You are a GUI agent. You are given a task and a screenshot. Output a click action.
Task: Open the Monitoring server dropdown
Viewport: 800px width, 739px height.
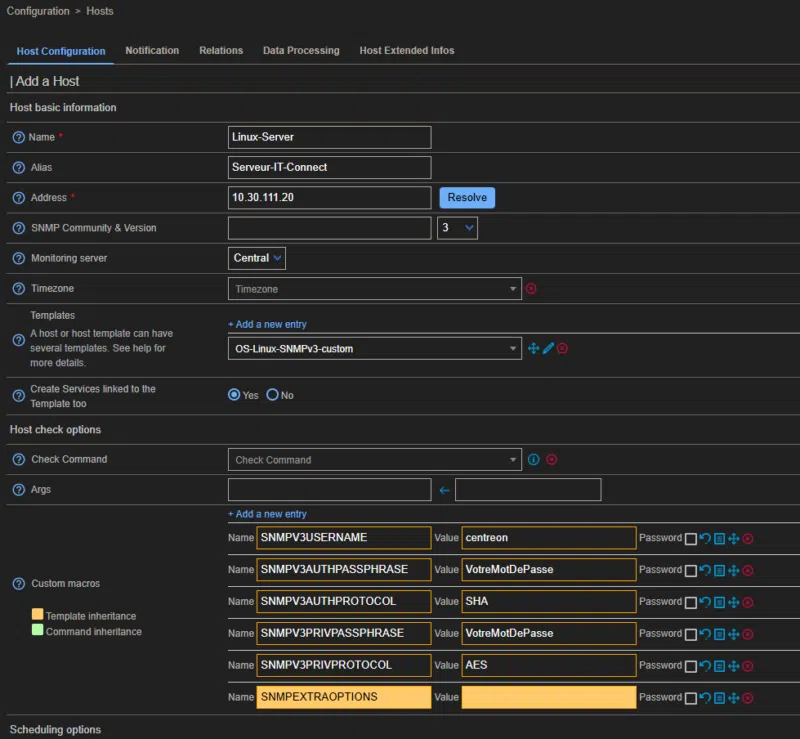point(255,257)
